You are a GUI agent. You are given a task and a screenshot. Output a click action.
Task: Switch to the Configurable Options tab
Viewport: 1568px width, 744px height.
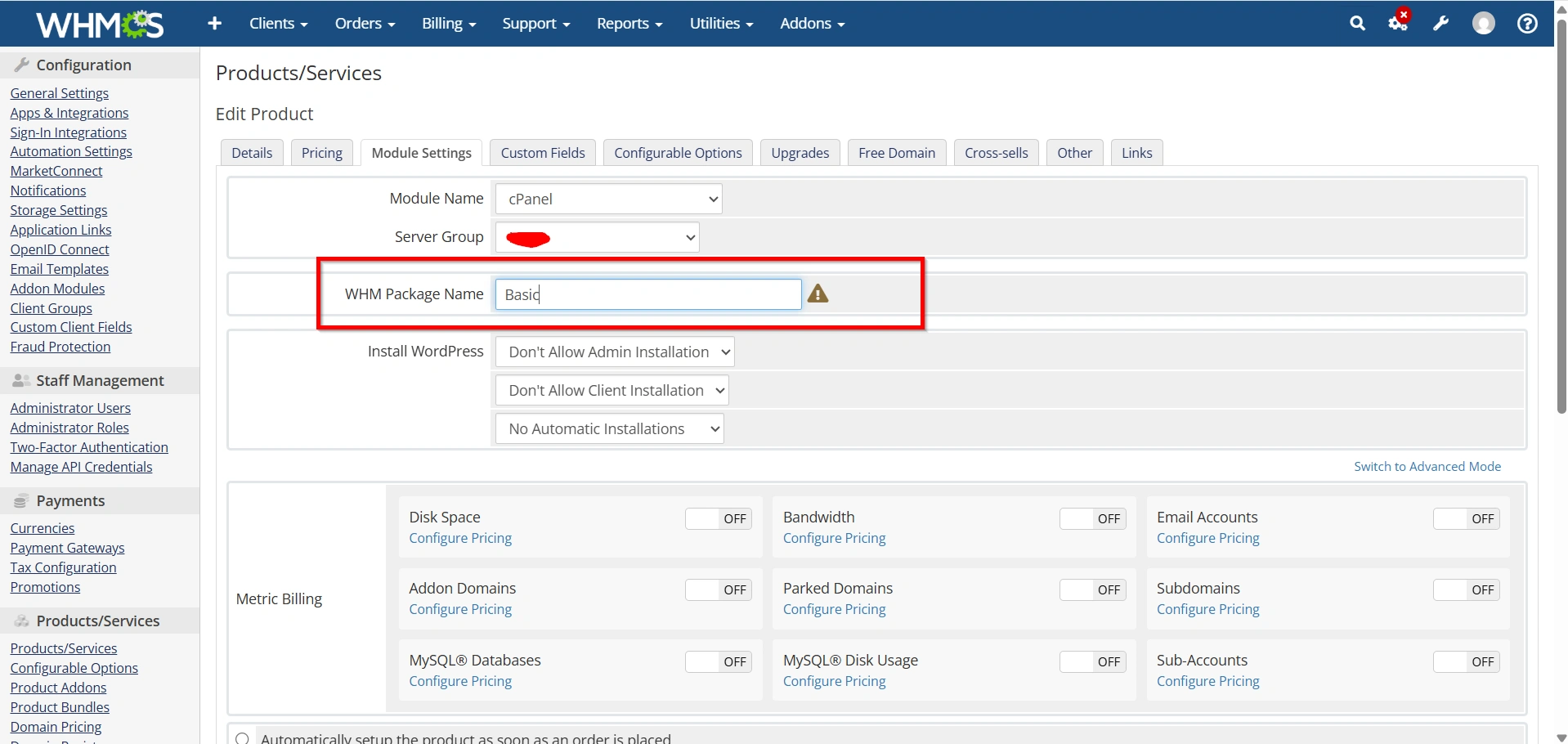pos(678,153)
